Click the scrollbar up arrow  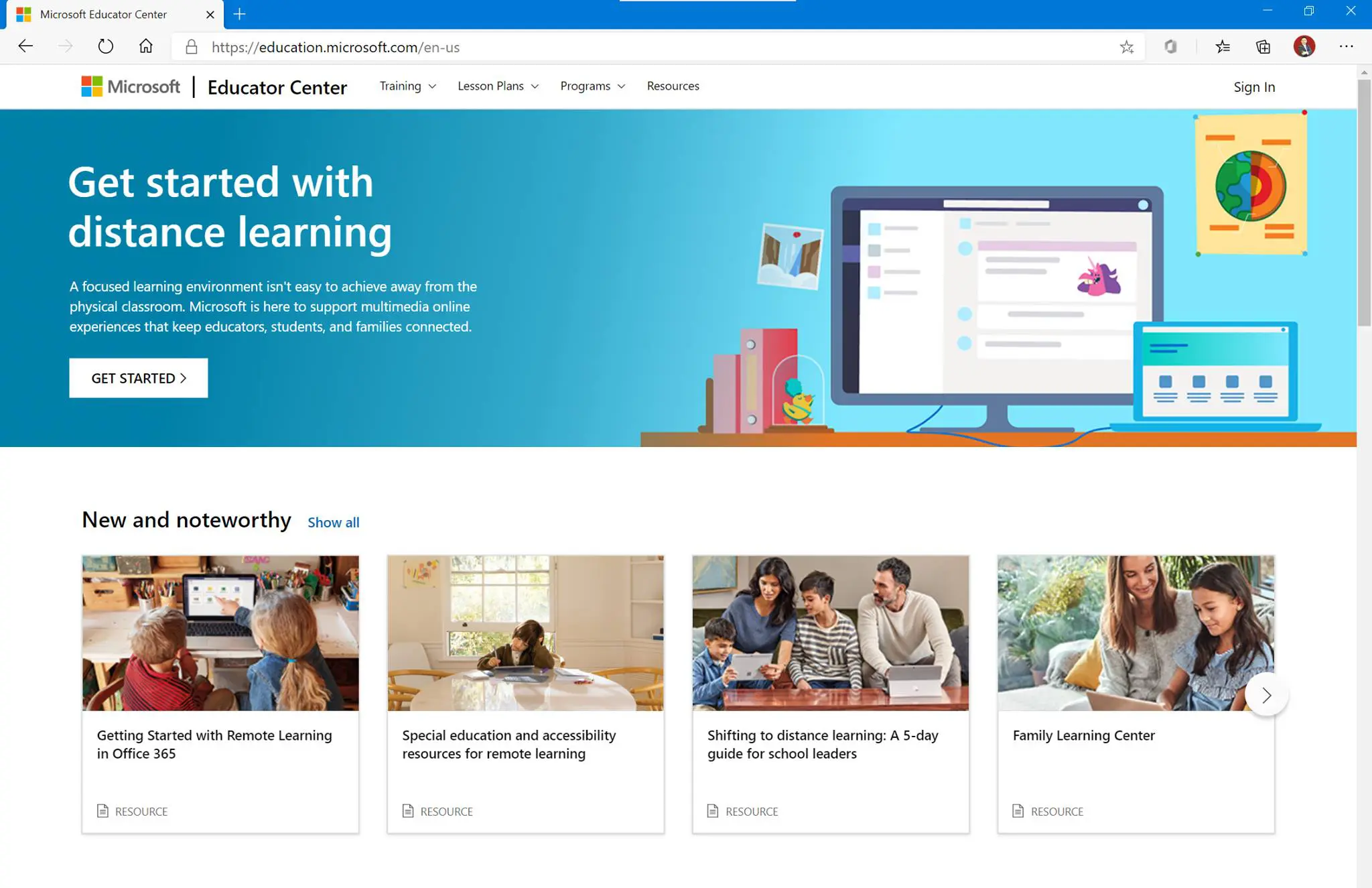(1364, 72)
